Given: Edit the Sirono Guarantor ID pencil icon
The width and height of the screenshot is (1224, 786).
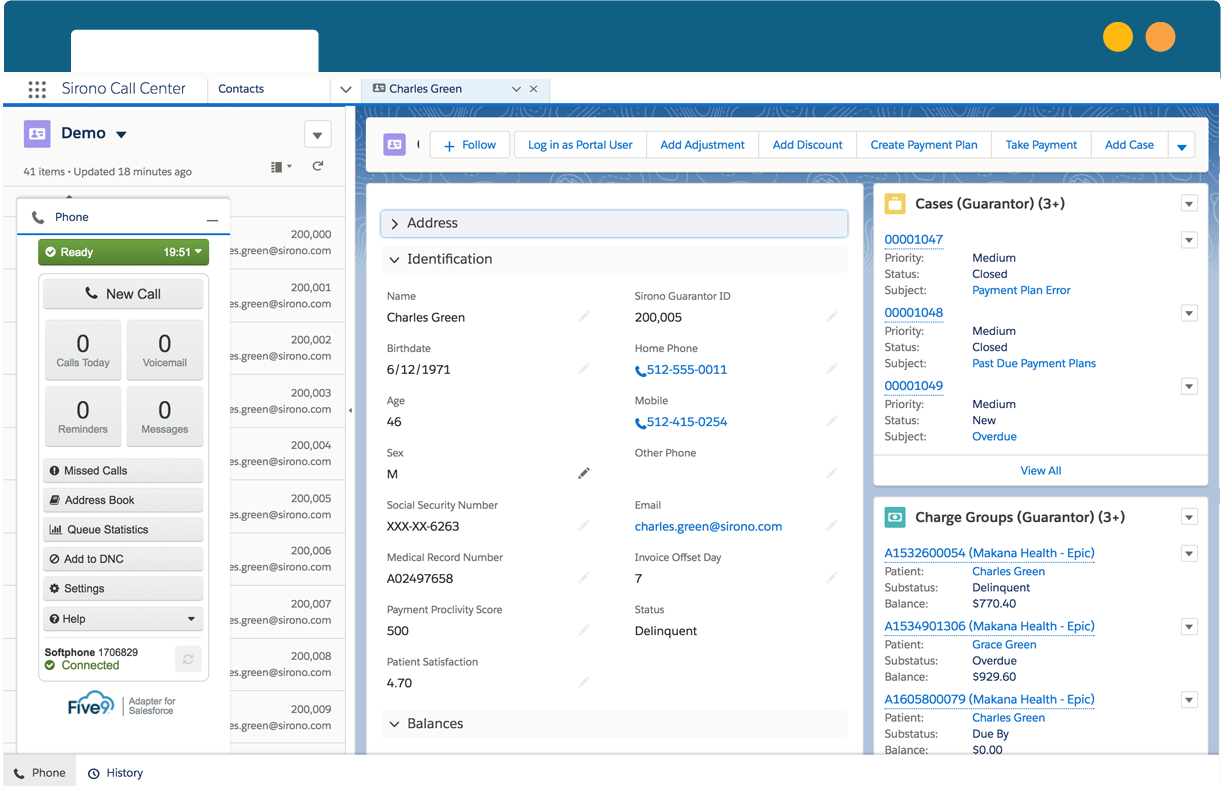Looking at the screenshot, I should pos(831,317).
